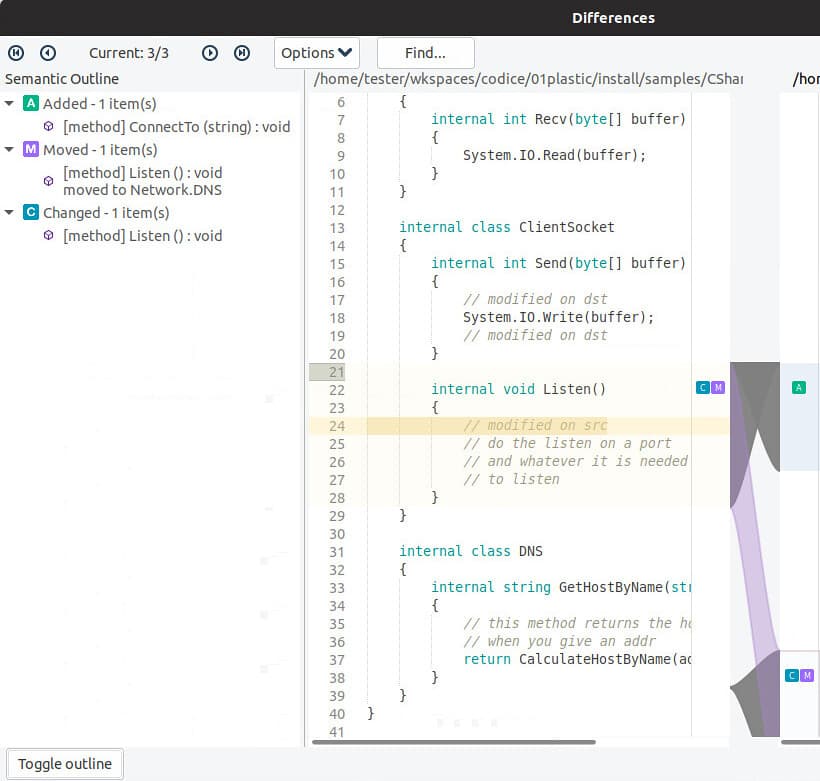
Task: Open the Find dialog
Action: pos(425,53)
